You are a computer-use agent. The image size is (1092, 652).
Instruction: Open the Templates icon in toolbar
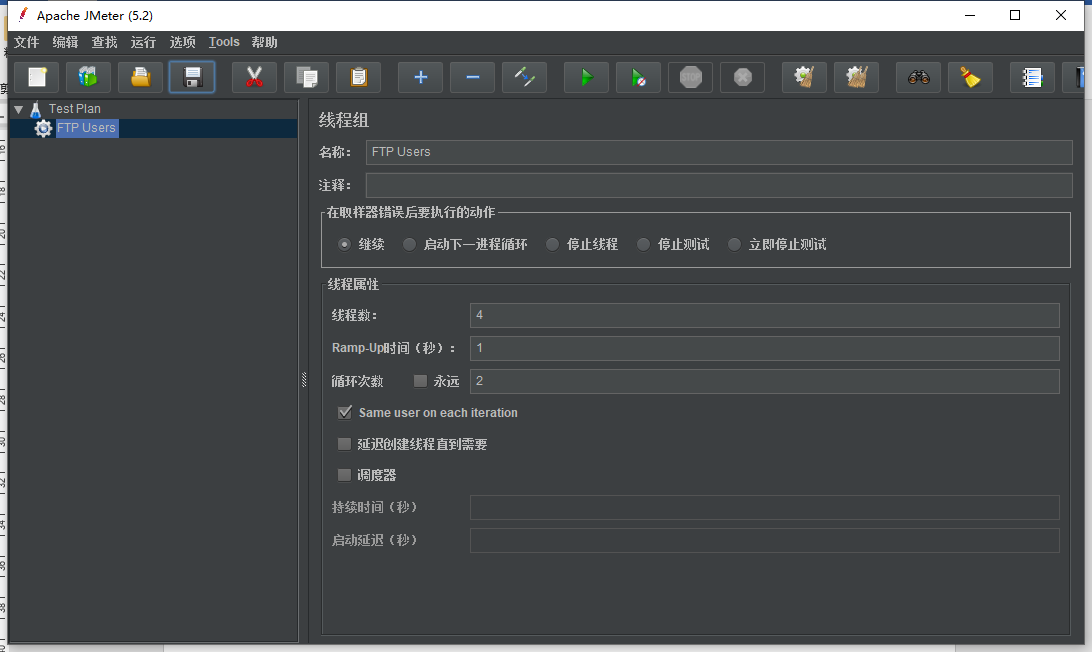[88, 77]
